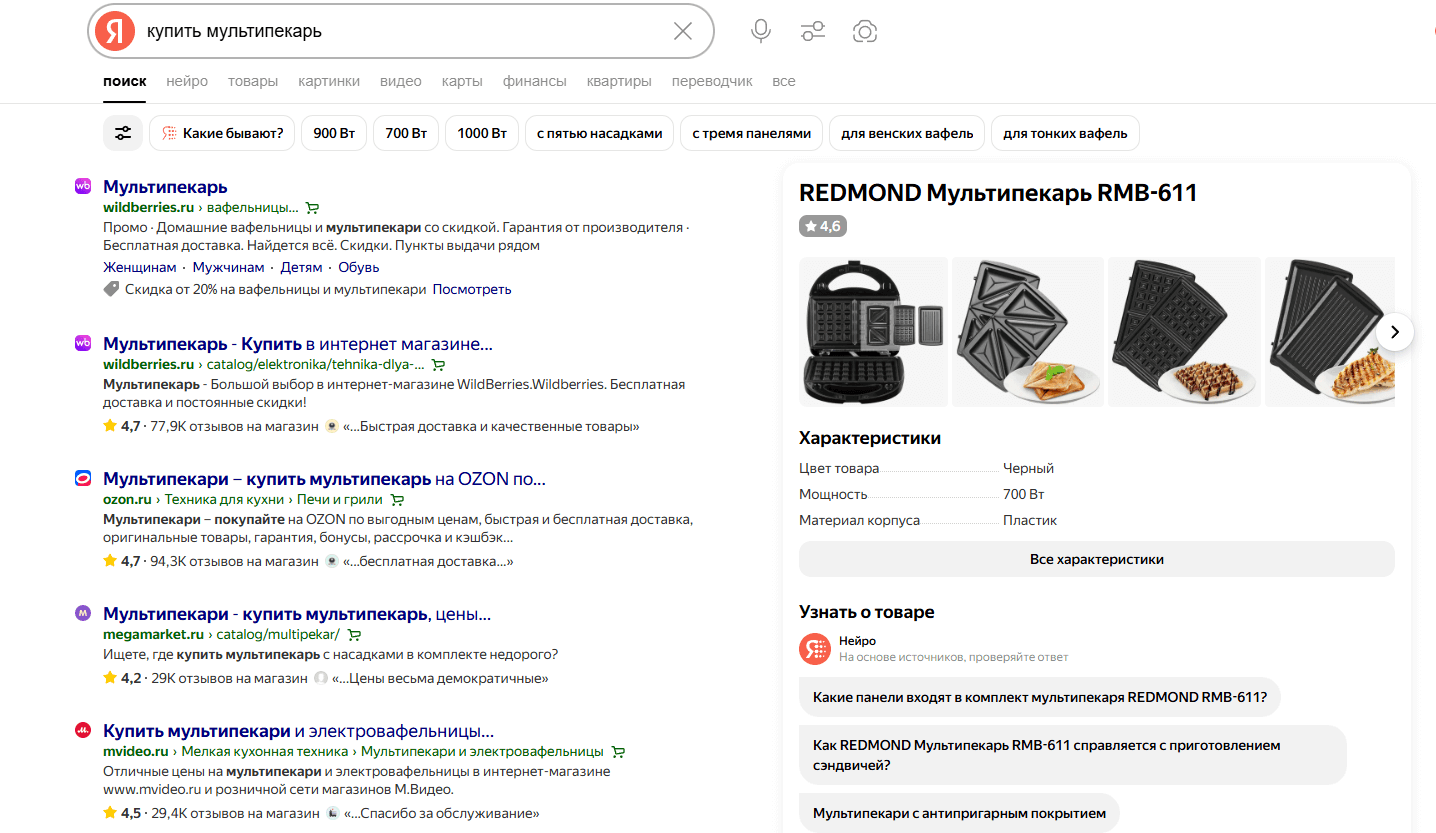Apply the '700 Вт' filter chip
The height and width of the screenshot is (833, 1436).
tap(406, 133)
